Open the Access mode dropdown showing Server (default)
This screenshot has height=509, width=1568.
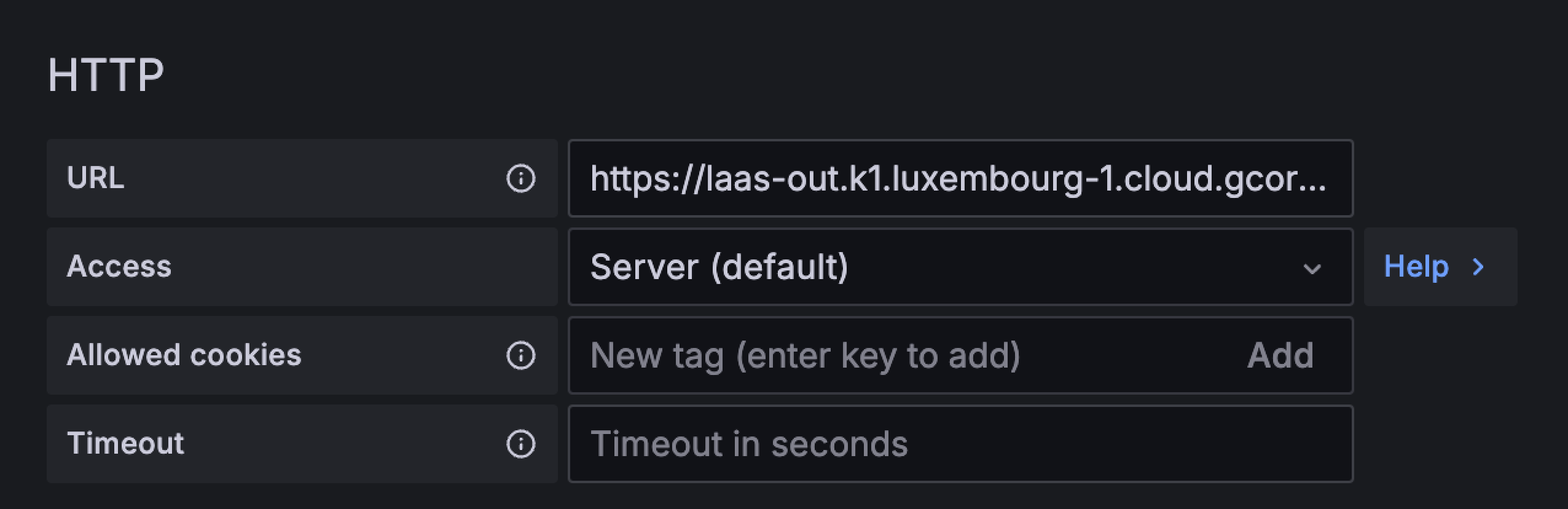click(958, 267)
